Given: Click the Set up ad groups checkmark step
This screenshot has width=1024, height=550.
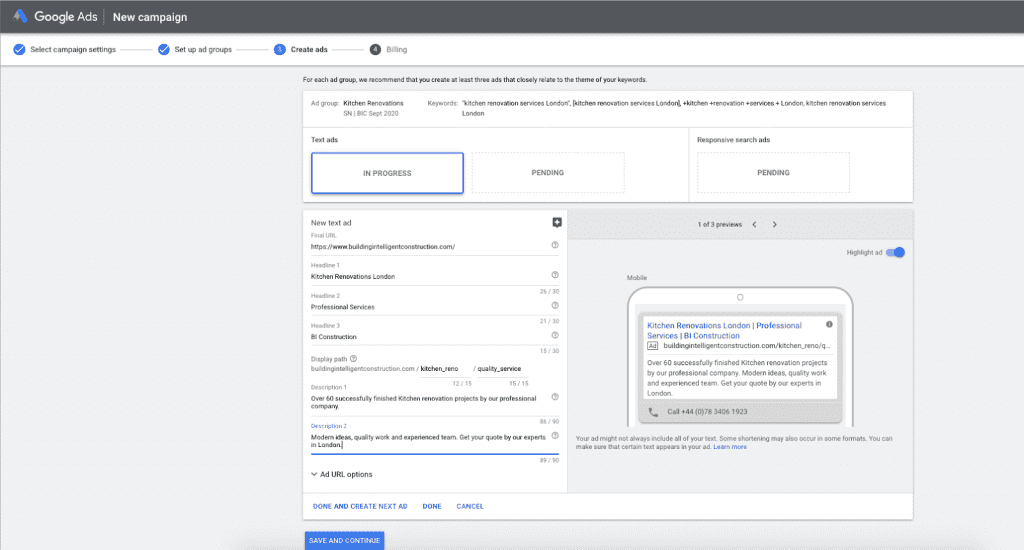Looking at the screenshot, I should 163,50.
